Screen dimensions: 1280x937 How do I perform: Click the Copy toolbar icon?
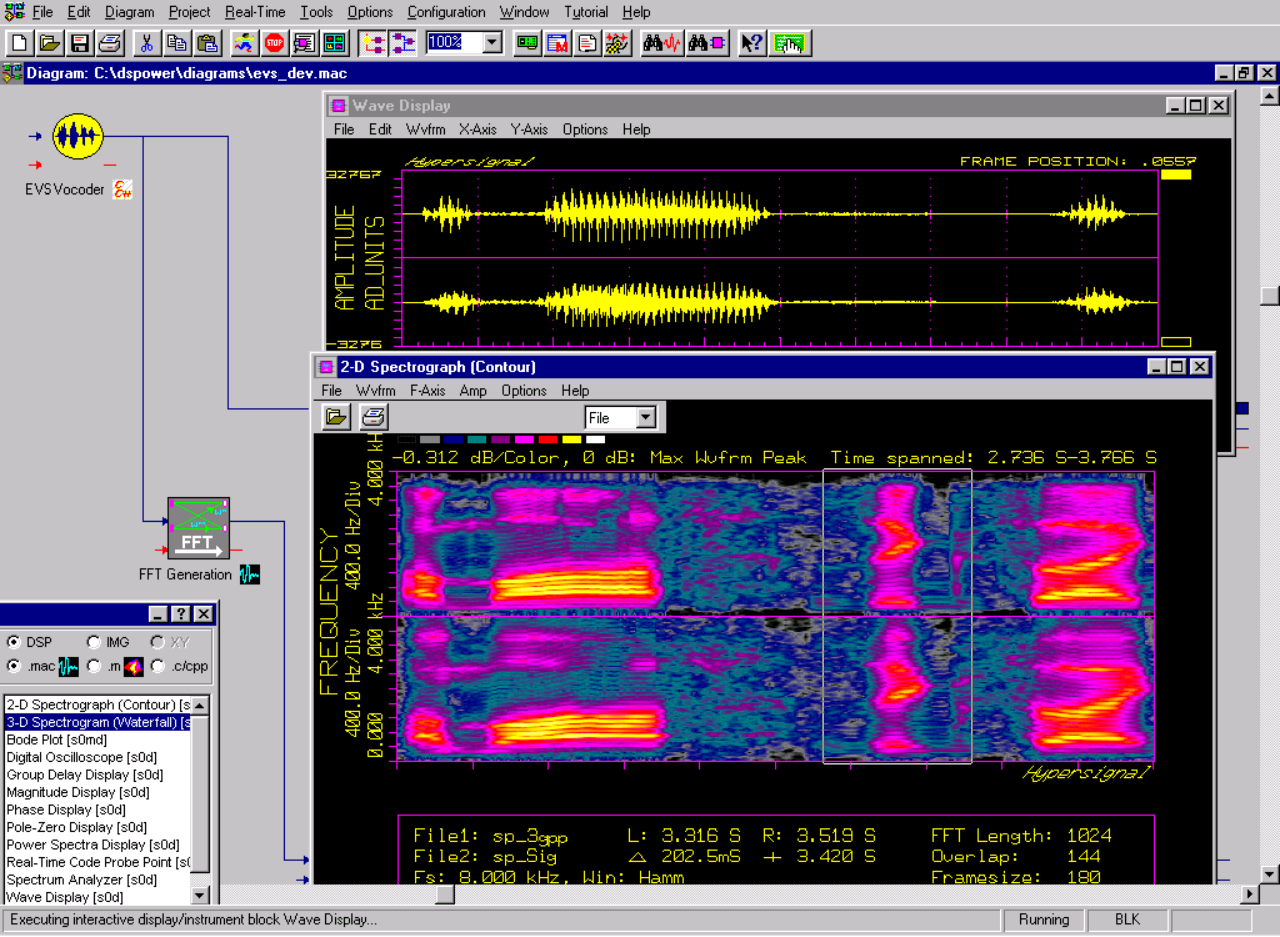click(177, 43)
